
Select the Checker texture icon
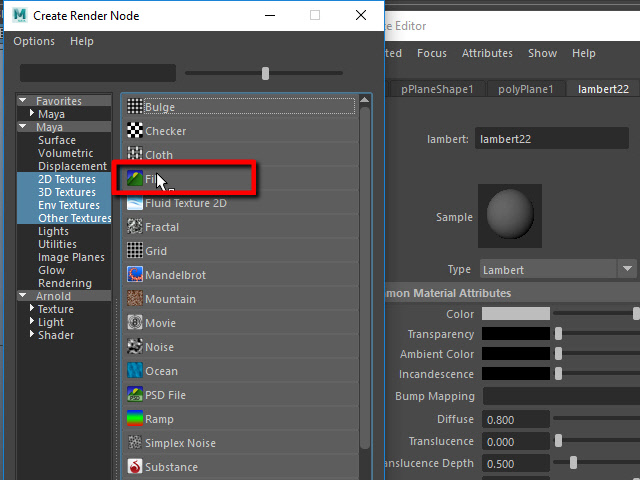(x=135, y=131)
